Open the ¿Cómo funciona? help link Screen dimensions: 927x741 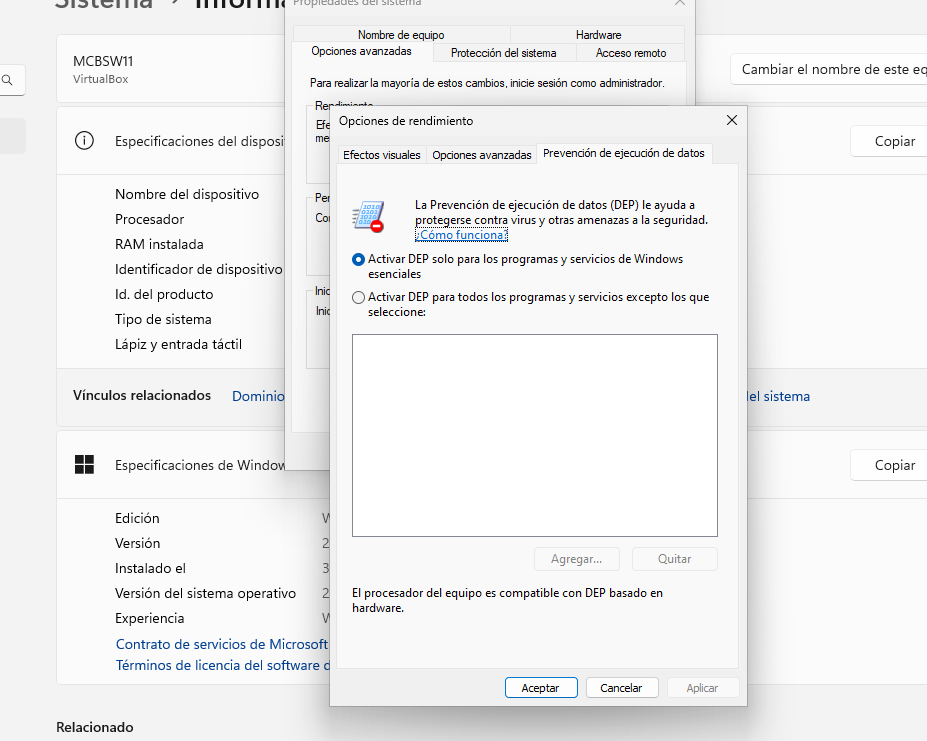(x=461, y=235)
